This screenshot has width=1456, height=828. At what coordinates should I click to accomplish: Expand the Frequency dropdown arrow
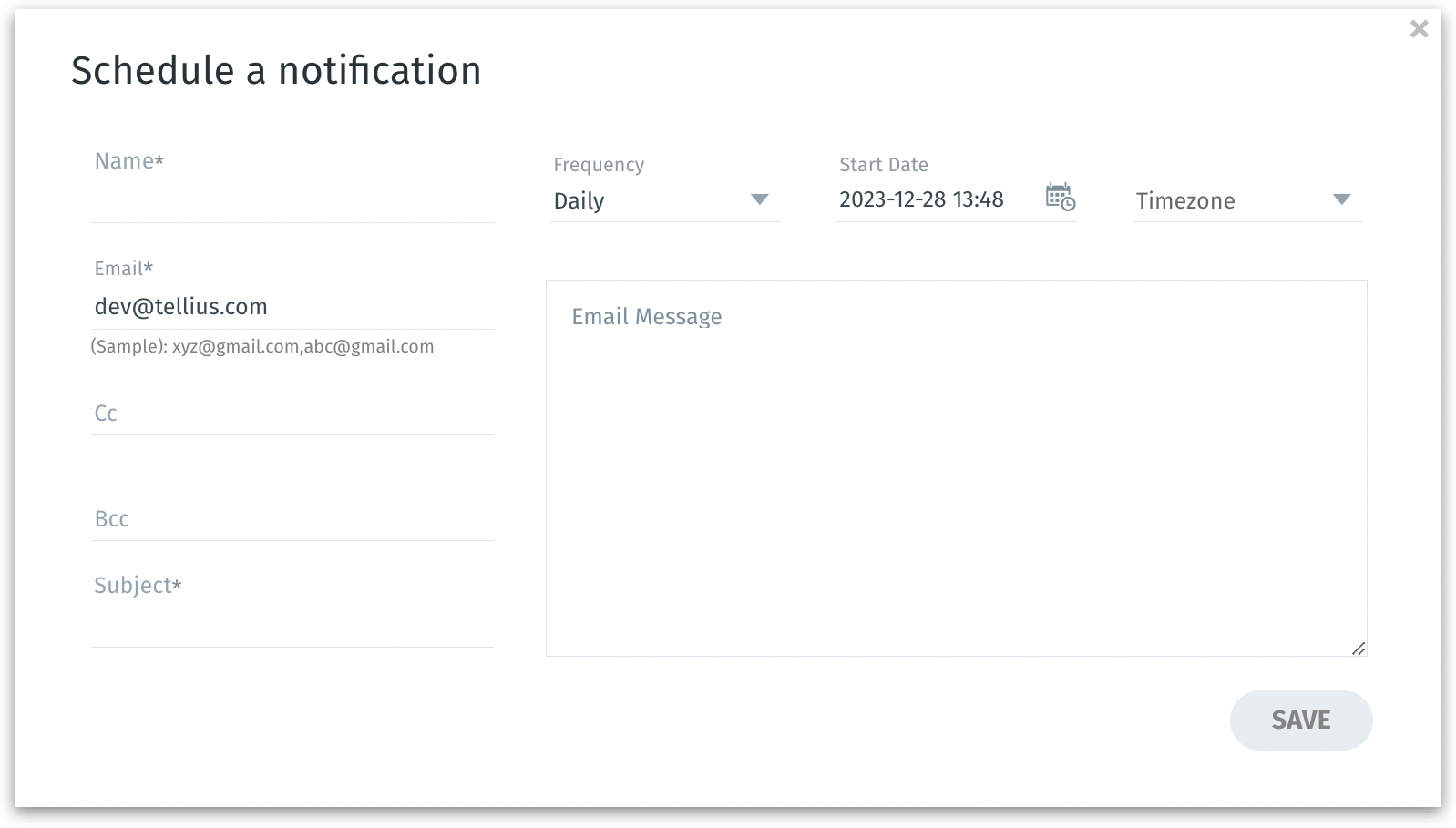coord(759,199)
